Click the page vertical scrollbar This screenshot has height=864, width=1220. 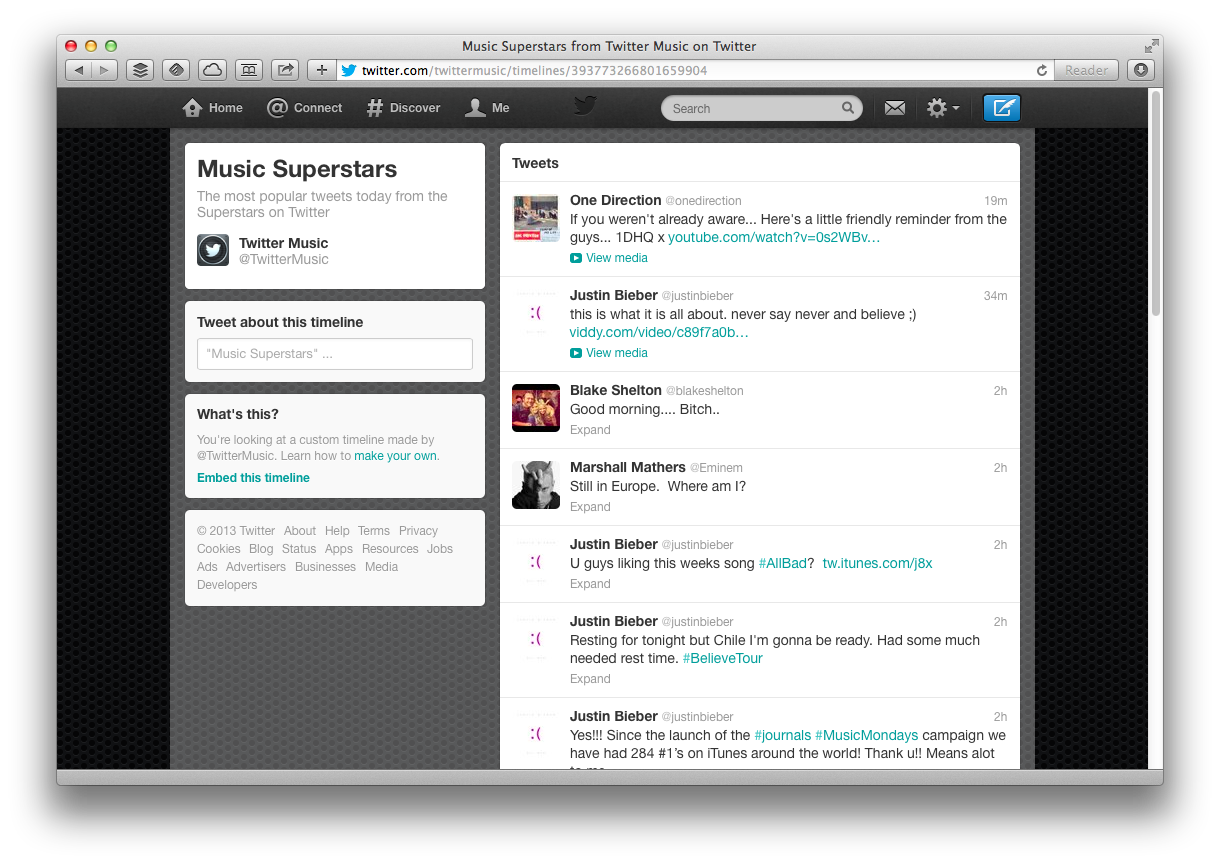(x=1156, y=203)
